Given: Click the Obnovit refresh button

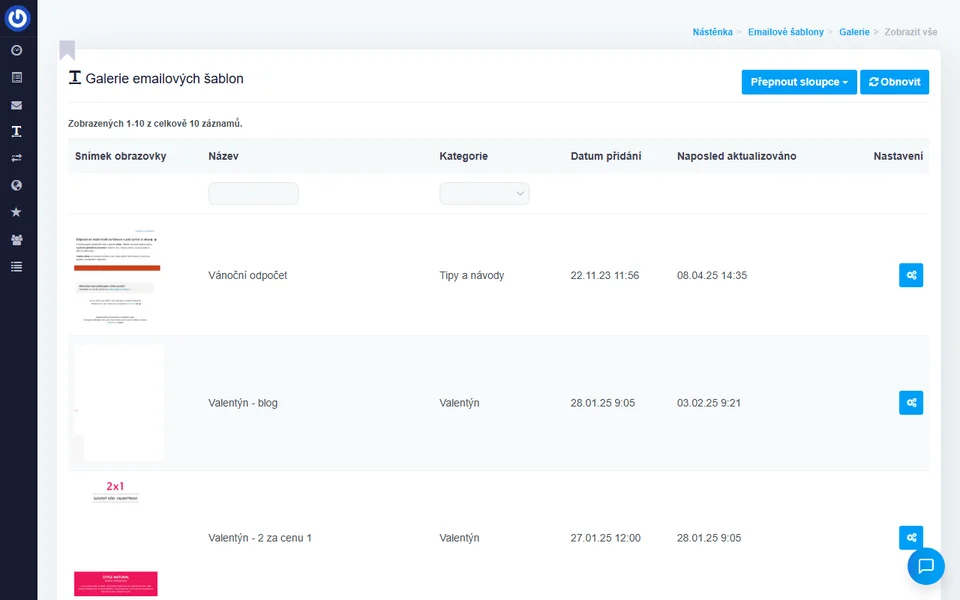Looking at the screenshot, I should tap(894, 82).
